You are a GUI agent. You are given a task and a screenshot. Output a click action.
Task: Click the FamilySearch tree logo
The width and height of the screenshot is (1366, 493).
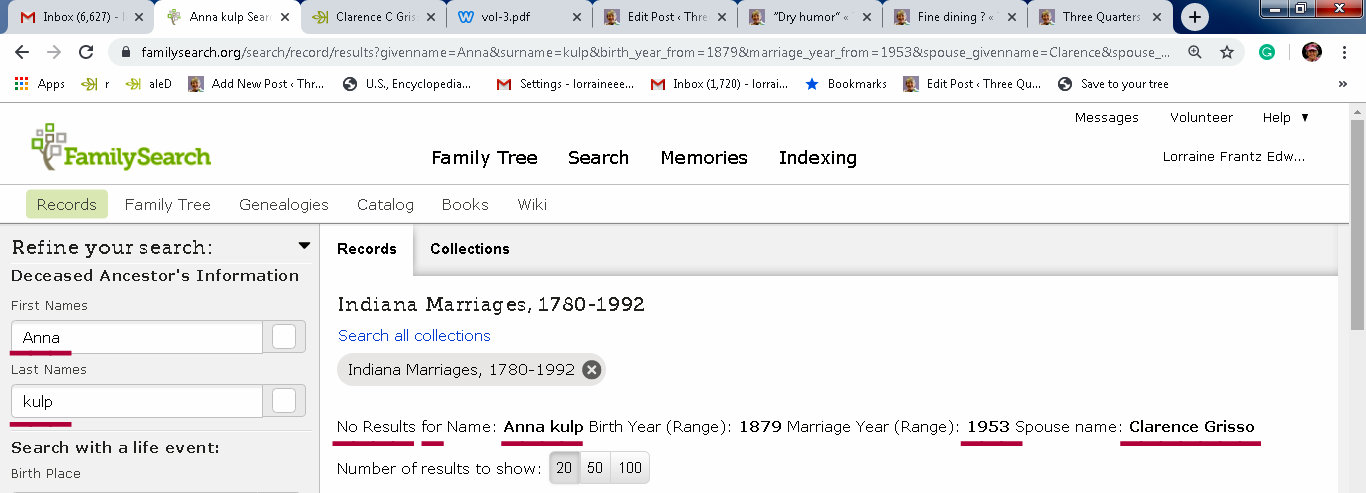[x=48, y=147]
